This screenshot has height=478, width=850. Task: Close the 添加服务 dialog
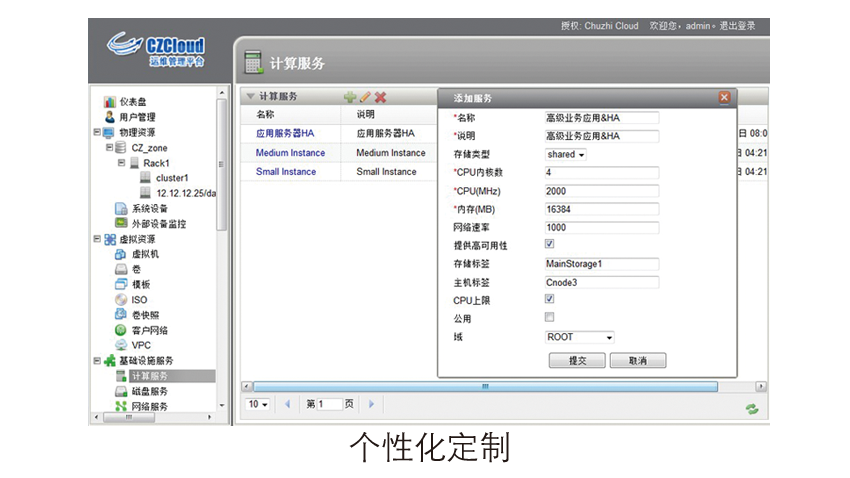[x=724, y=98]
